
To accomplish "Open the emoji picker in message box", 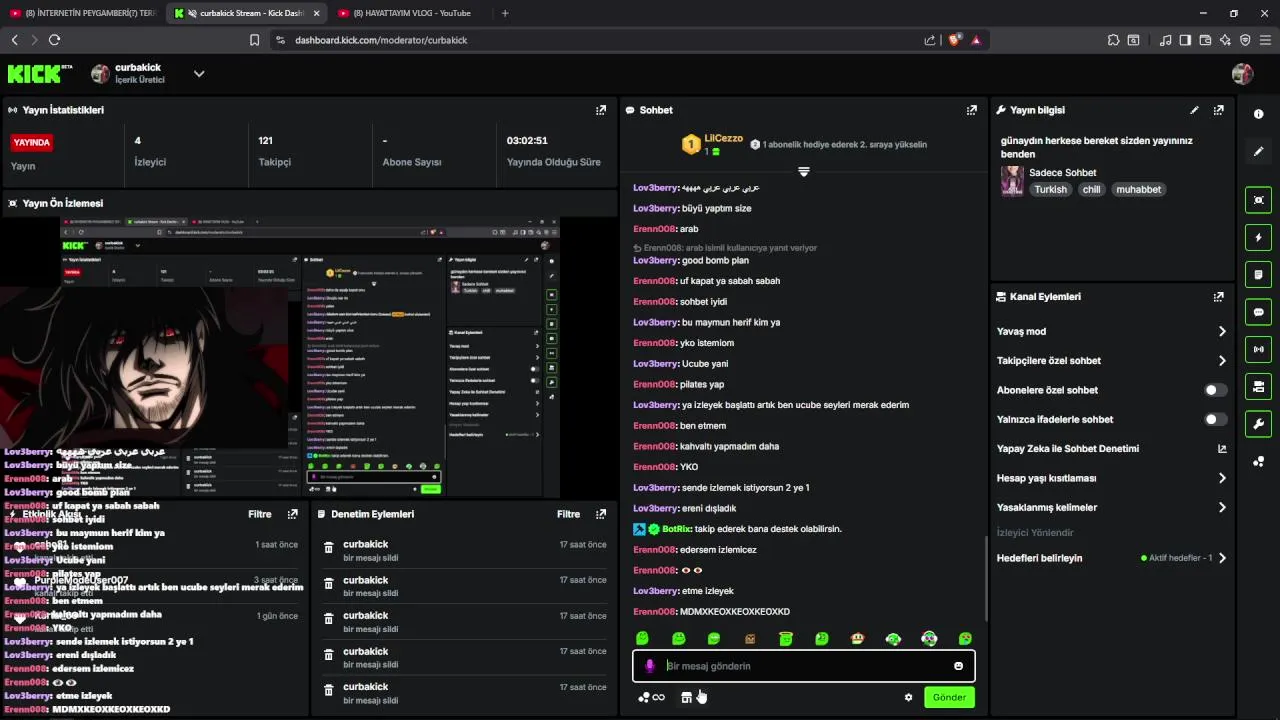I will [x=958, y=666].
